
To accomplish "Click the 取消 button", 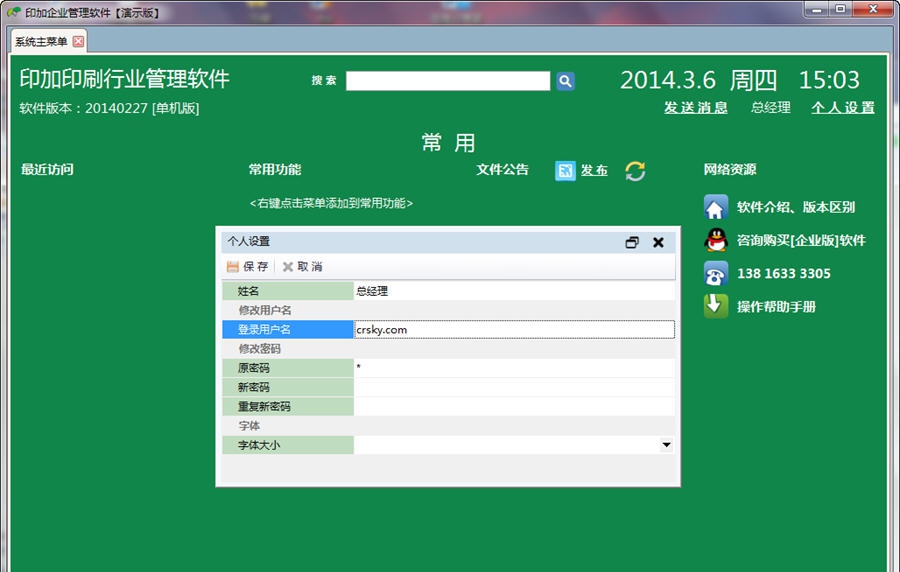I will click(302, 267).
